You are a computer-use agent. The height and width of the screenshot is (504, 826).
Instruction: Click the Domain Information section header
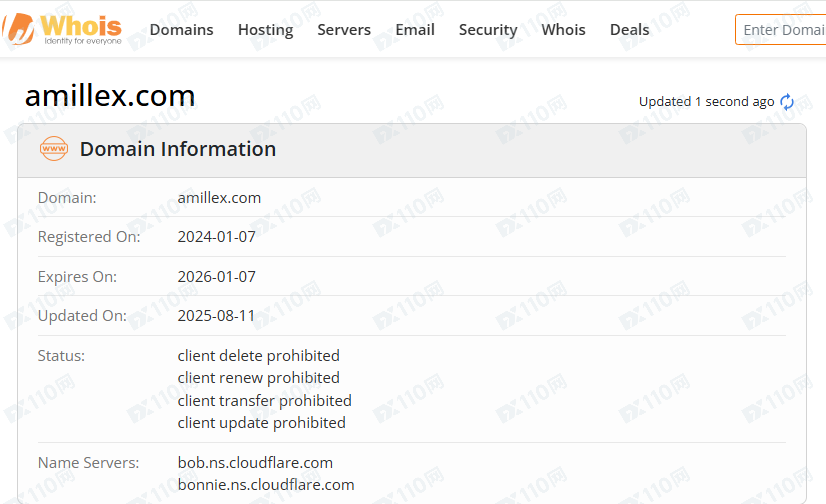[178, 150]
